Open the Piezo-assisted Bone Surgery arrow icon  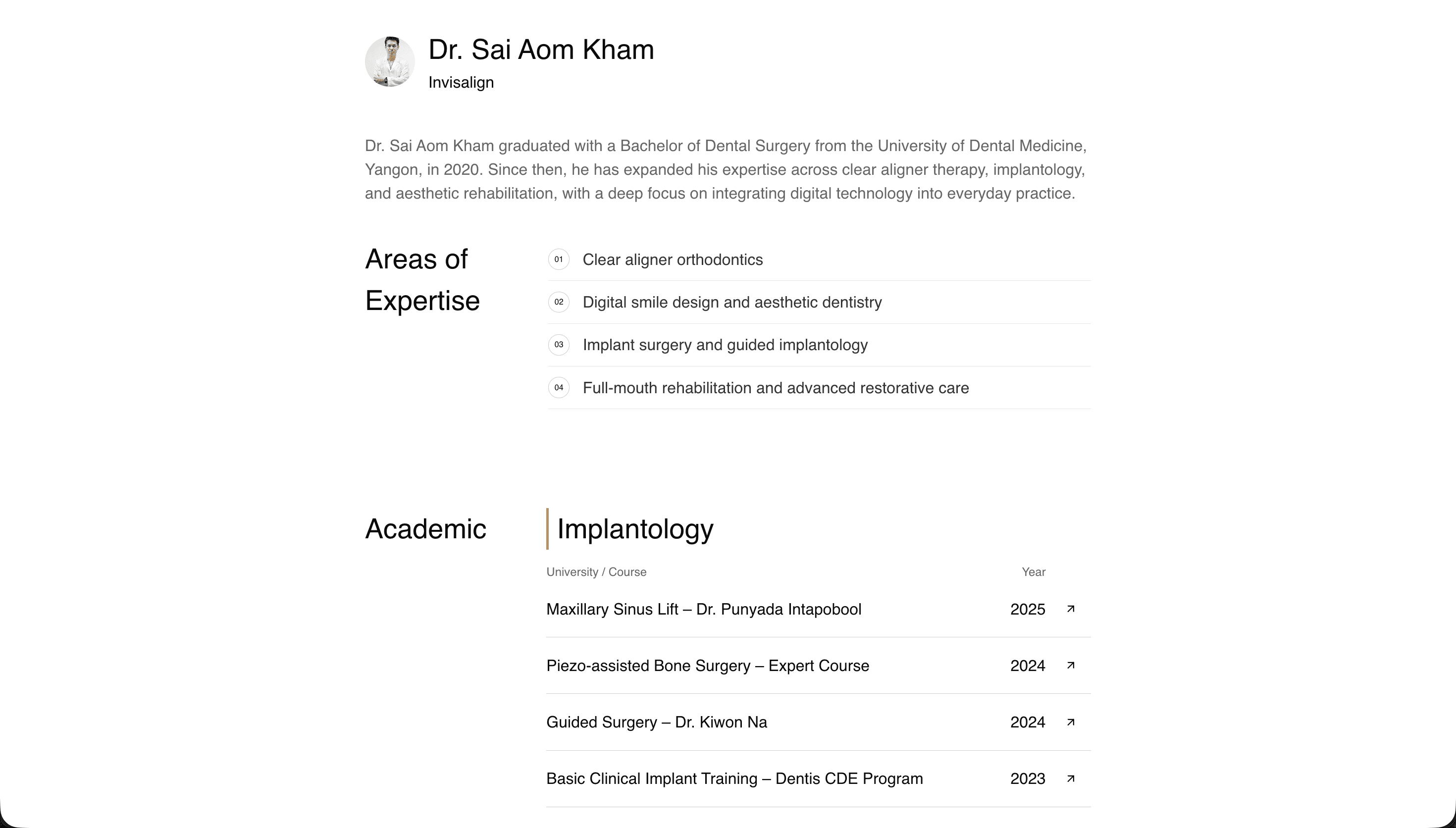pyautogui.click(x=1071, y=666)
